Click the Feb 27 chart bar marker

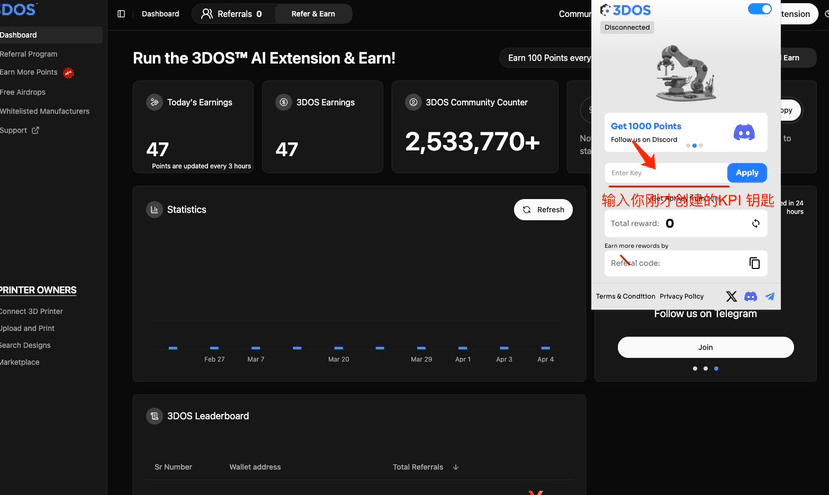[x=214, y=348]
